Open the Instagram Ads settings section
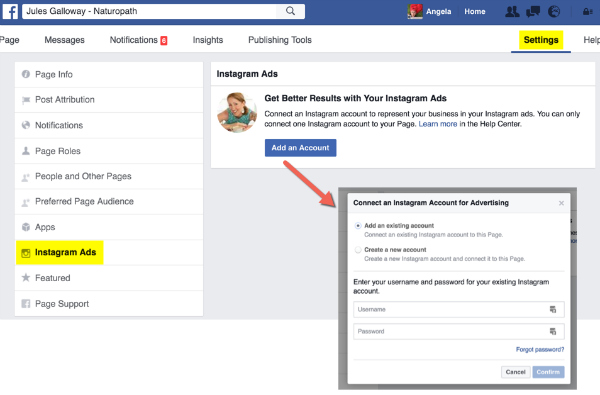Viewport: 600px width, 395px height. coord(109,253)
